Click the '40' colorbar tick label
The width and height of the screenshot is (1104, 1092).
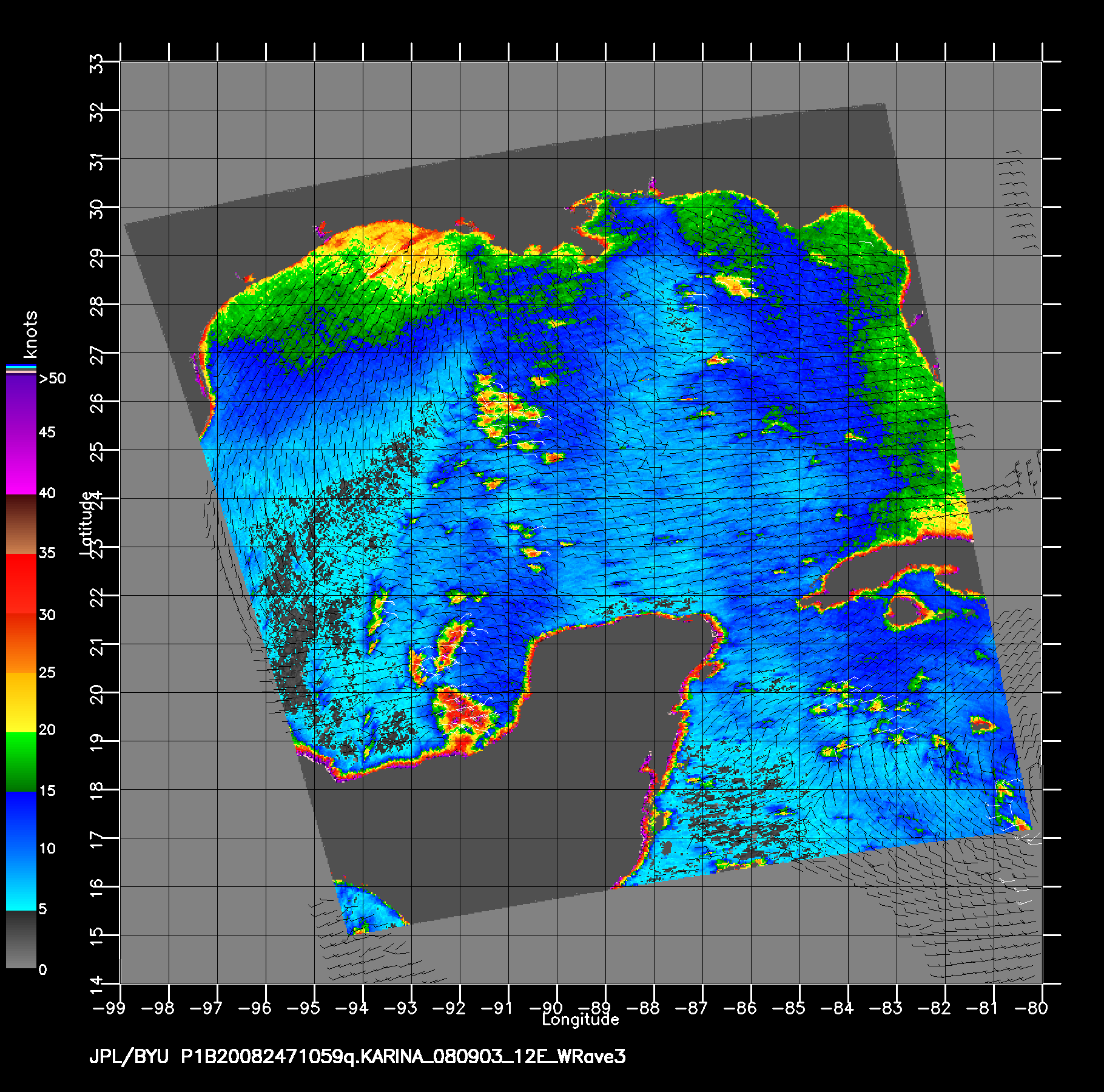(x=47, y=493)
